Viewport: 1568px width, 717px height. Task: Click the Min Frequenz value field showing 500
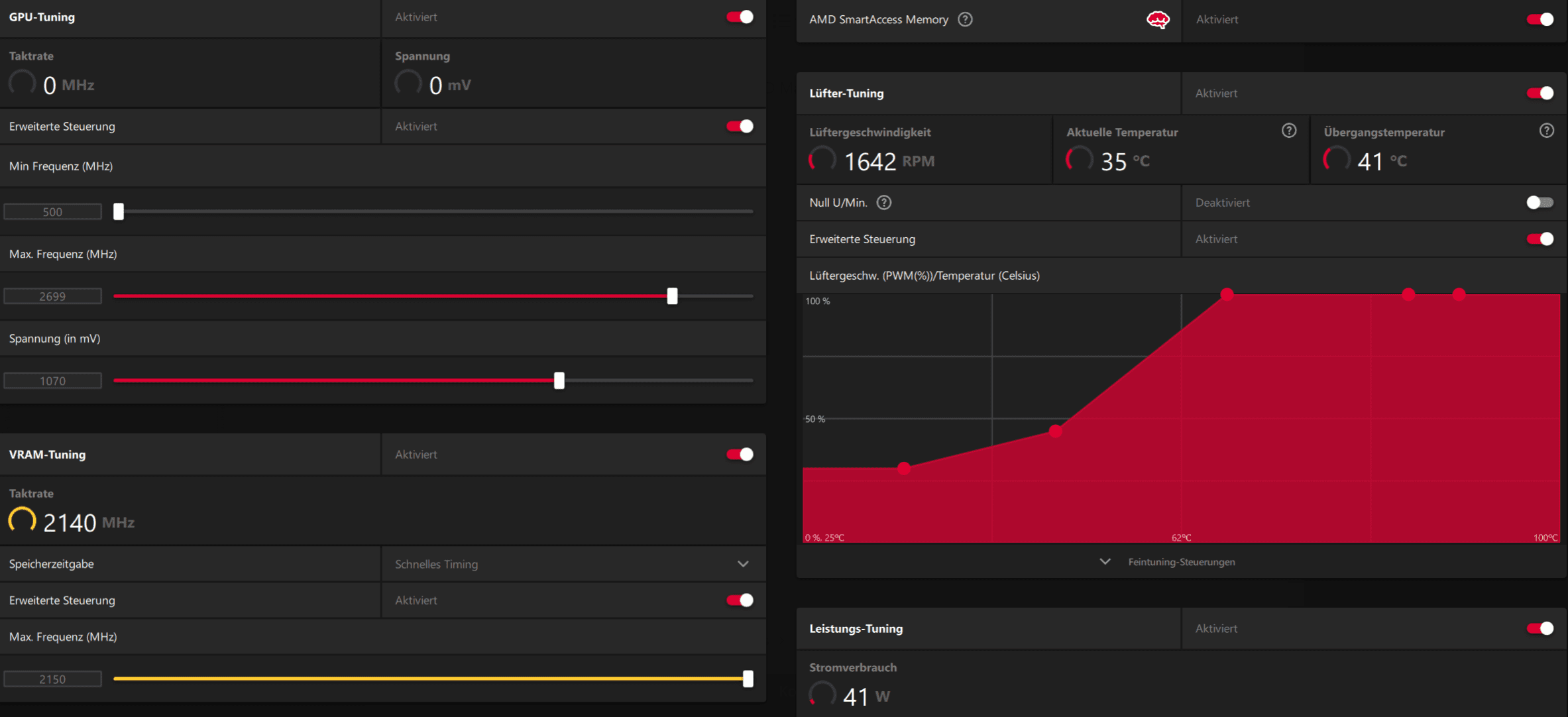[x=52, y=212]
